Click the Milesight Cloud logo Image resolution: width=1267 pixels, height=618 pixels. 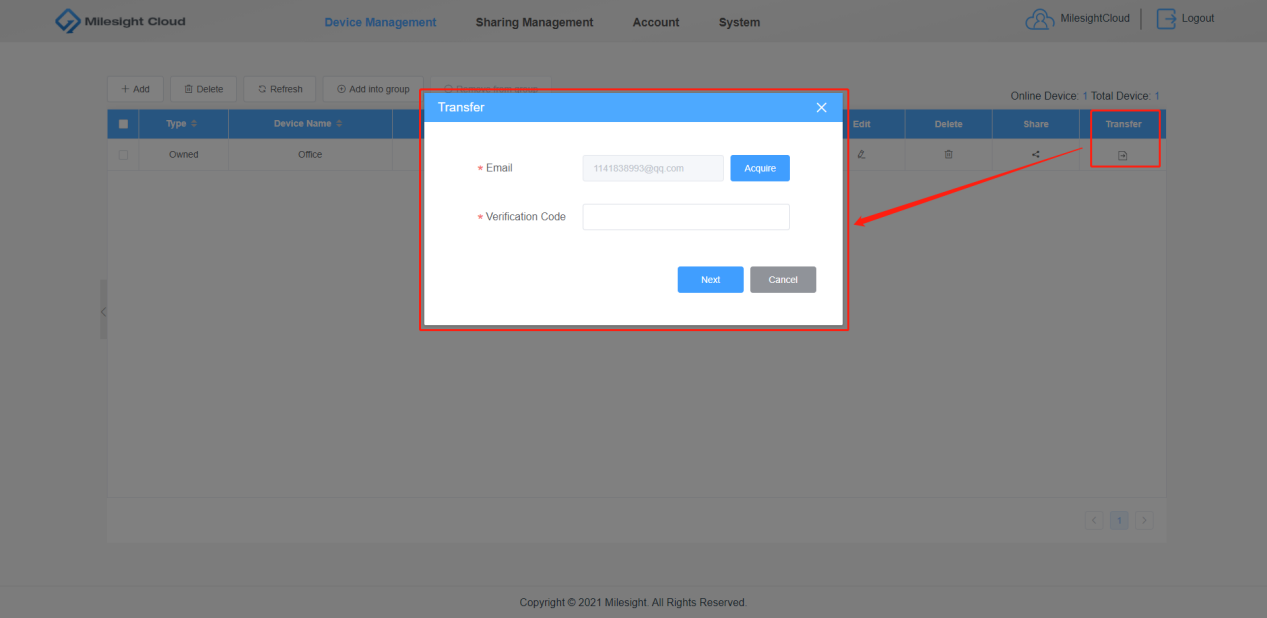[120, 21]
